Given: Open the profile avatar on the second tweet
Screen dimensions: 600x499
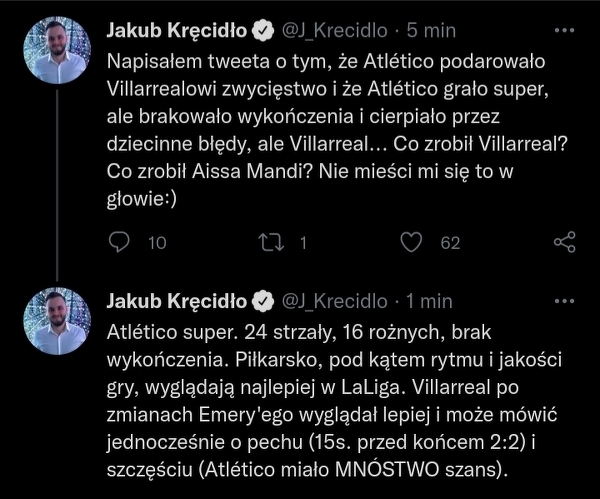Looking at the screenshot, I should (57, 320).
